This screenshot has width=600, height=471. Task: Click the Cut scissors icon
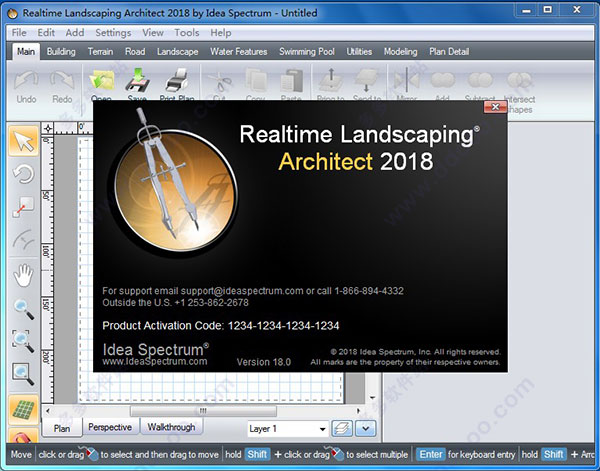[x=220, y=81]
